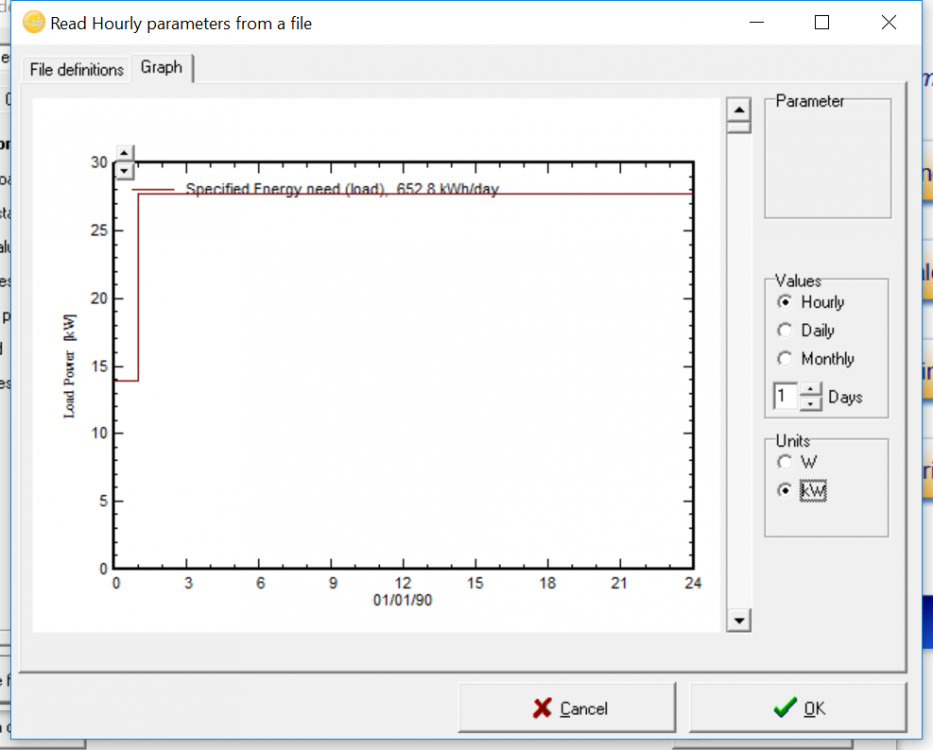933x750 pixels.
Task: Click the scrollbar down arrow beside graph
Action: point(738,621)
